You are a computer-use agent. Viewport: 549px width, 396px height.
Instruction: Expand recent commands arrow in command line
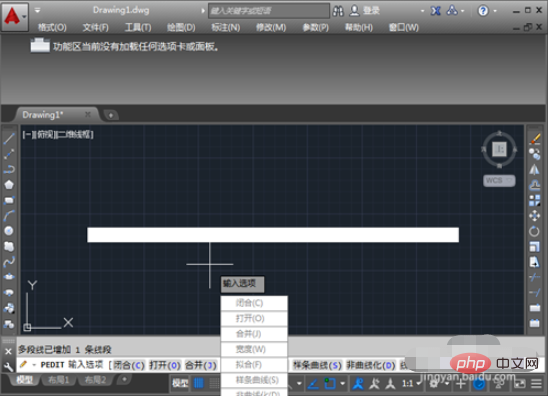(x=34, y=365)
